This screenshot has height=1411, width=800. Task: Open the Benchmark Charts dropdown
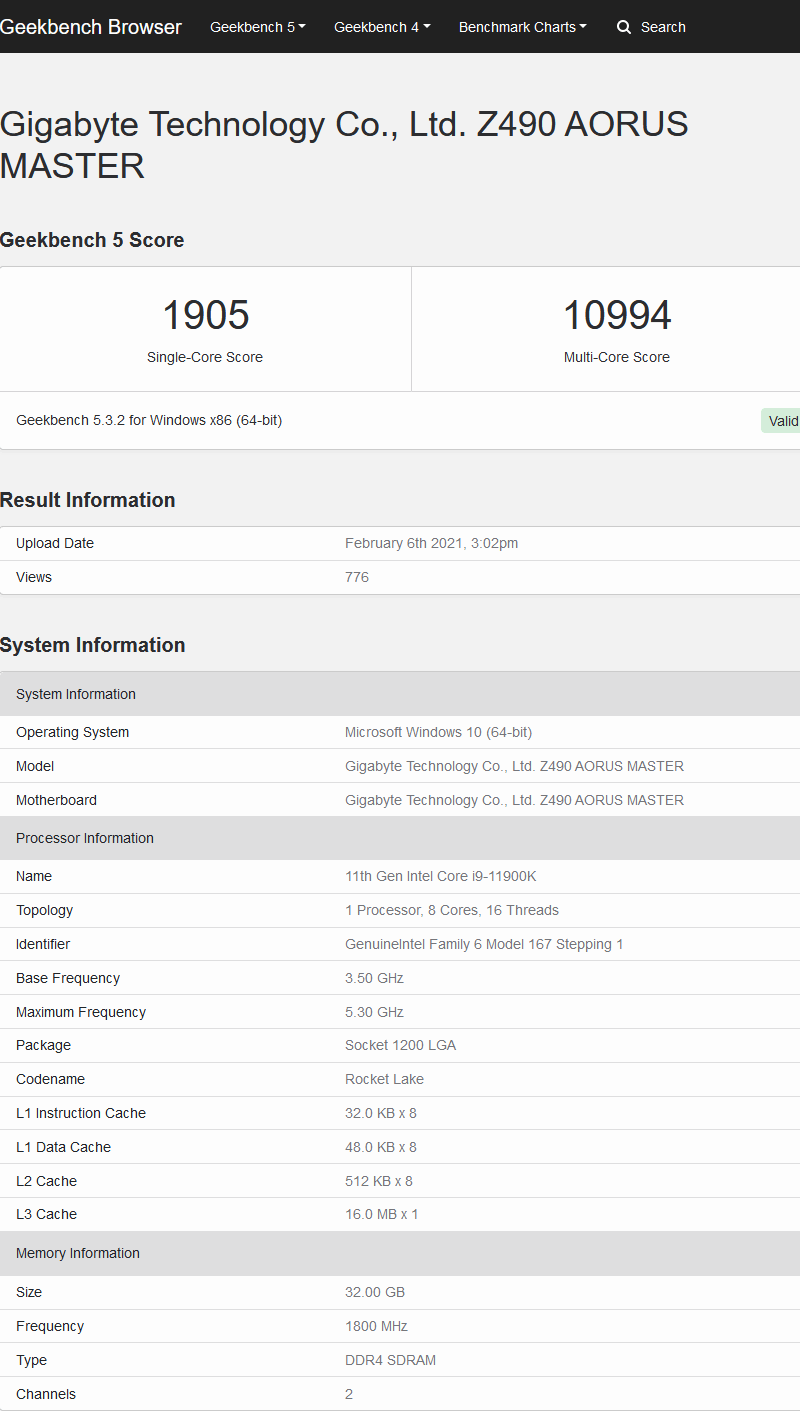pos(522,27)
